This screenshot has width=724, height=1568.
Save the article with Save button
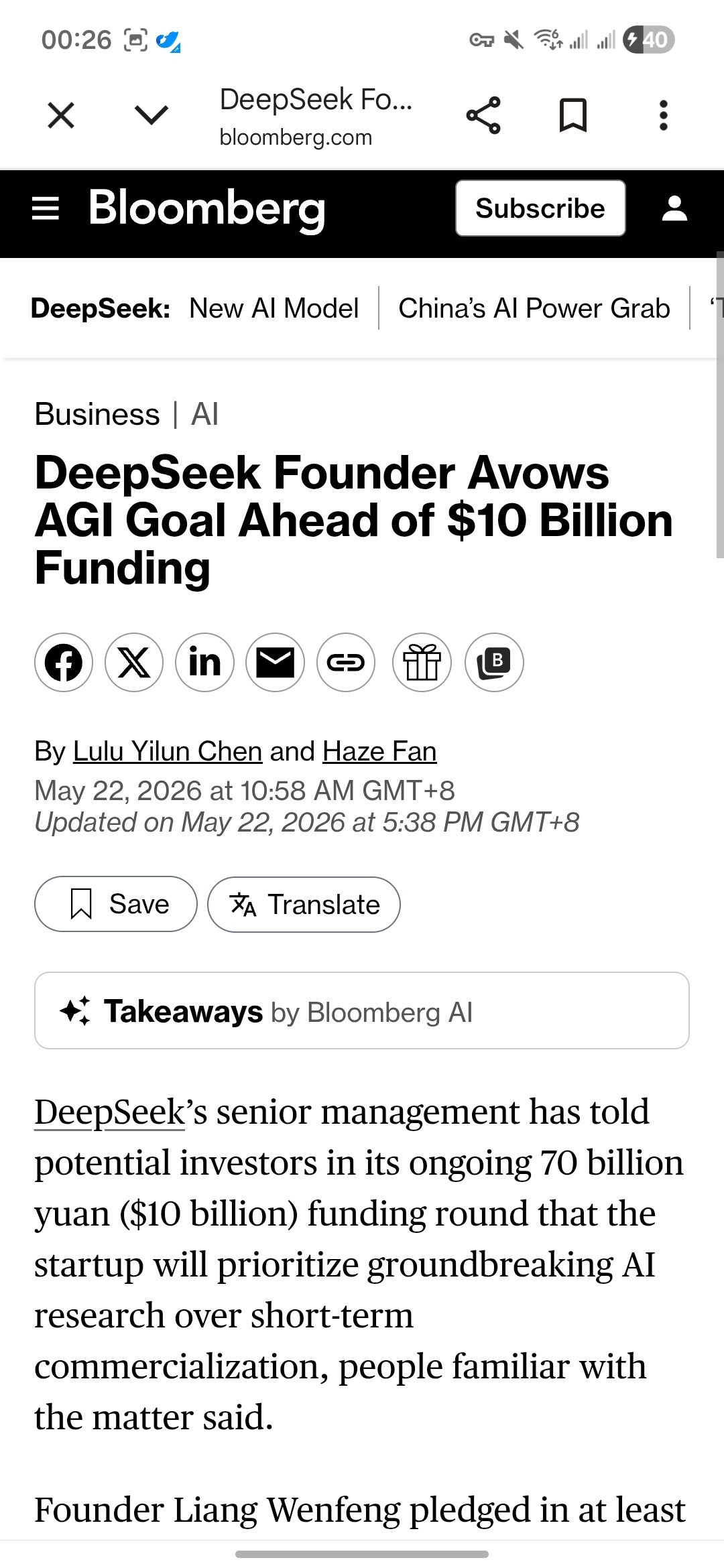coord(116,904)
